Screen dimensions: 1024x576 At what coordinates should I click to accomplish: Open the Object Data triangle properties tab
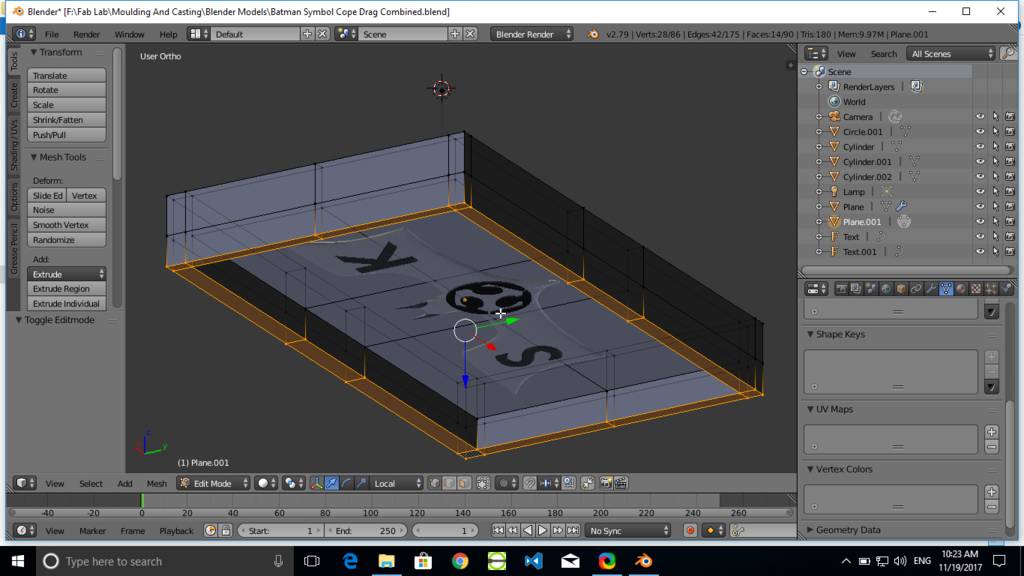(946, 289)
